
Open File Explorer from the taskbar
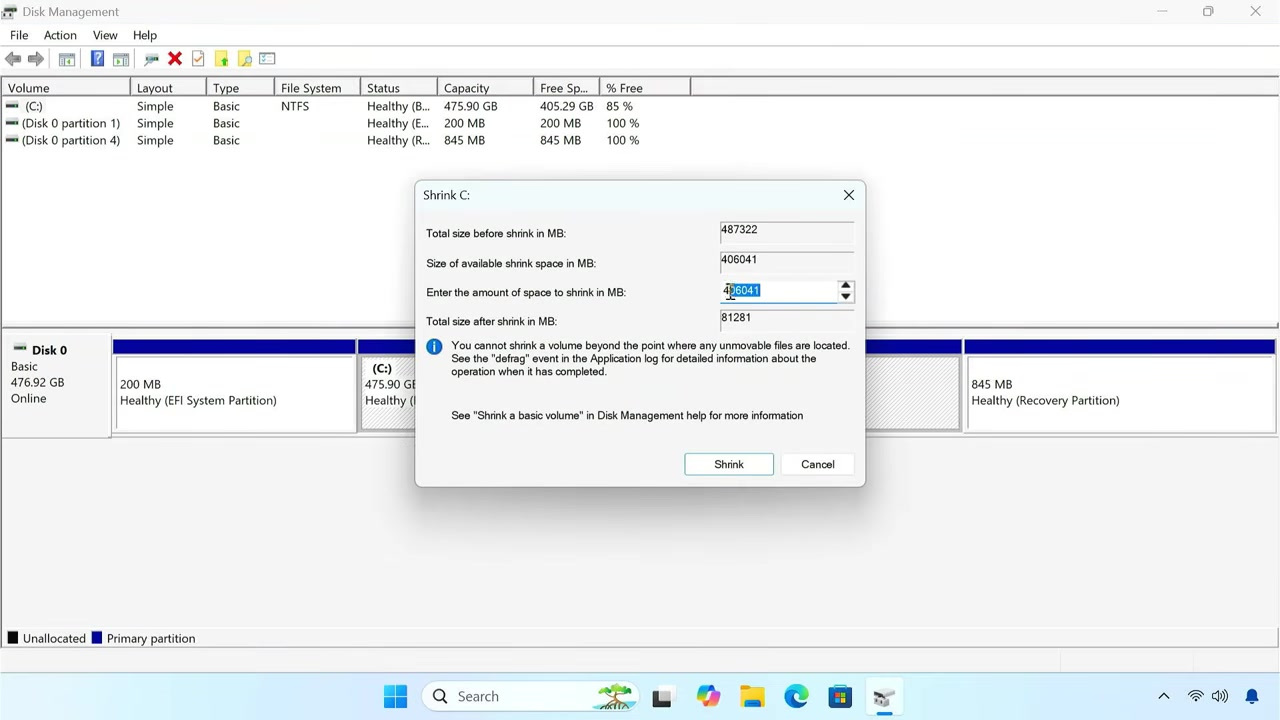tap(752, 696)
